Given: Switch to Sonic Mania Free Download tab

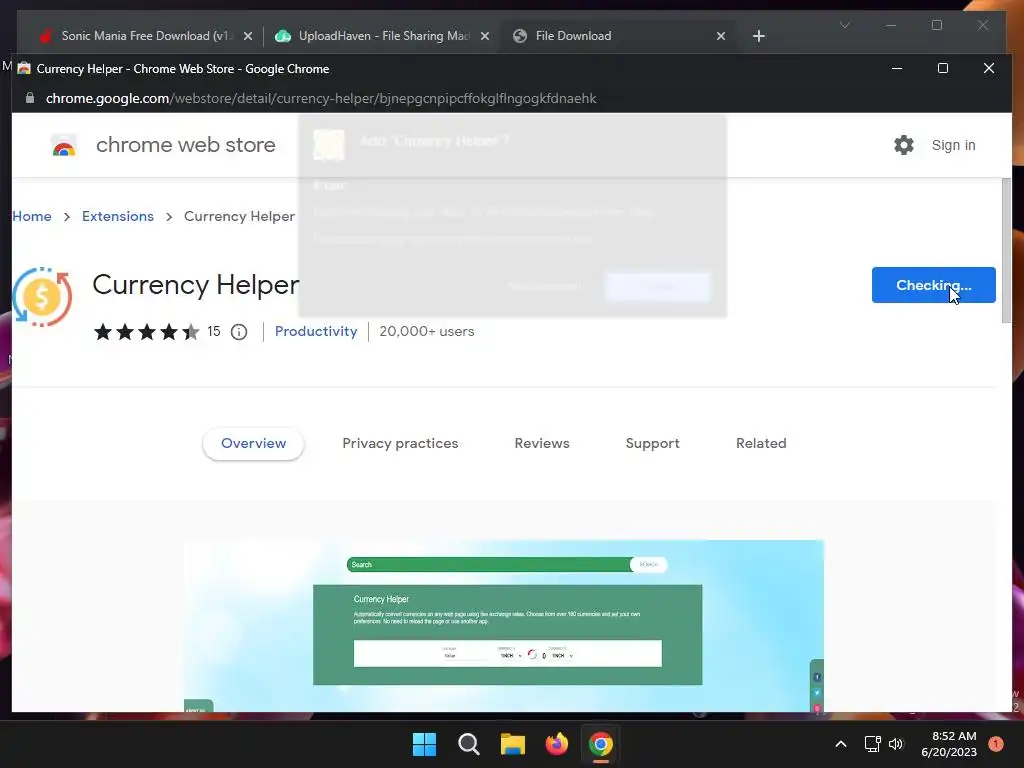Looking at the screenshot, I should point(146,36).
